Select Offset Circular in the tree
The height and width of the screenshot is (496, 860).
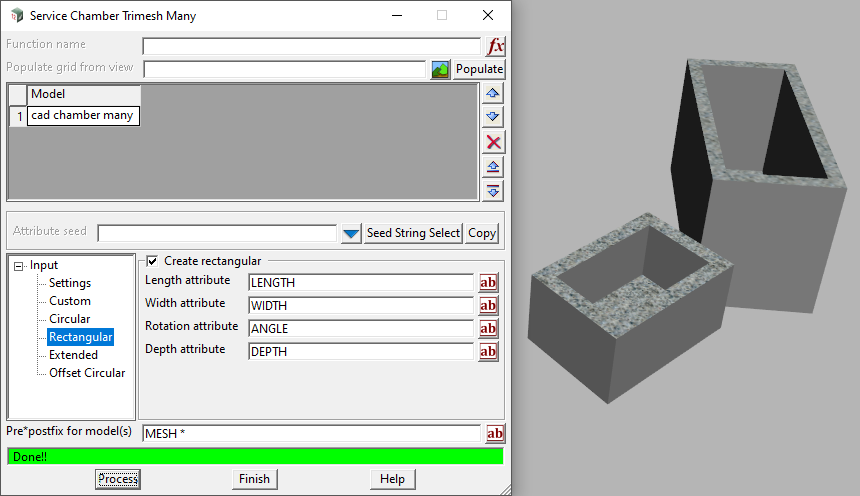pos(87,373)
